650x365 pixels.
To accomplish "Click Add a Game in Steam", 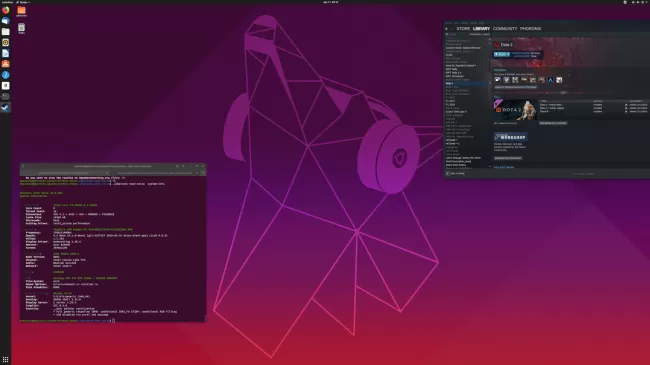I will pyautogui.click(x=456, y=173).
